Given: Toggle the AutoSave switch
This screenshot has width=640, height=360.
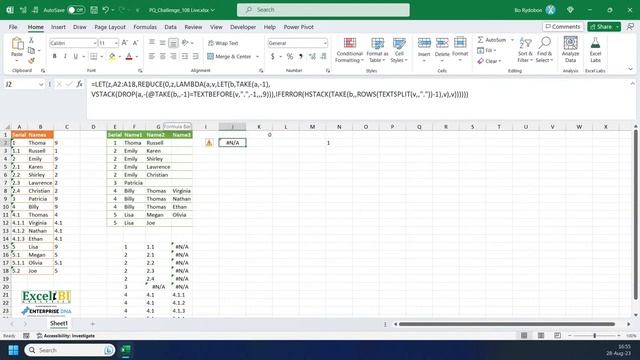Looking at the screenshot, I should [76, 10].
